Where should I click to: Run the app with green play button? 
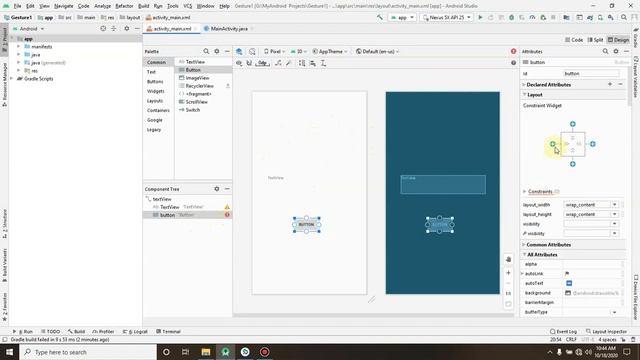point(480,18)
